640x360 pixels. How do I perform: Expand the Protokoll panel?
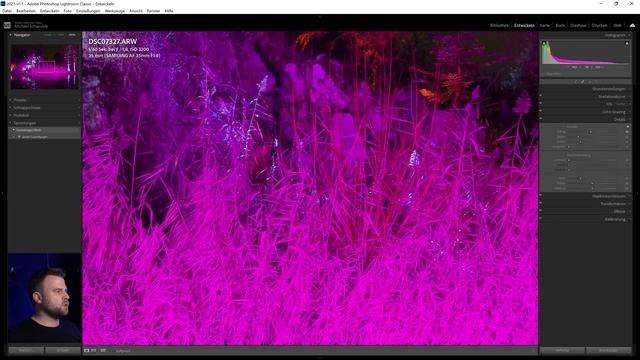coord(11,116)
